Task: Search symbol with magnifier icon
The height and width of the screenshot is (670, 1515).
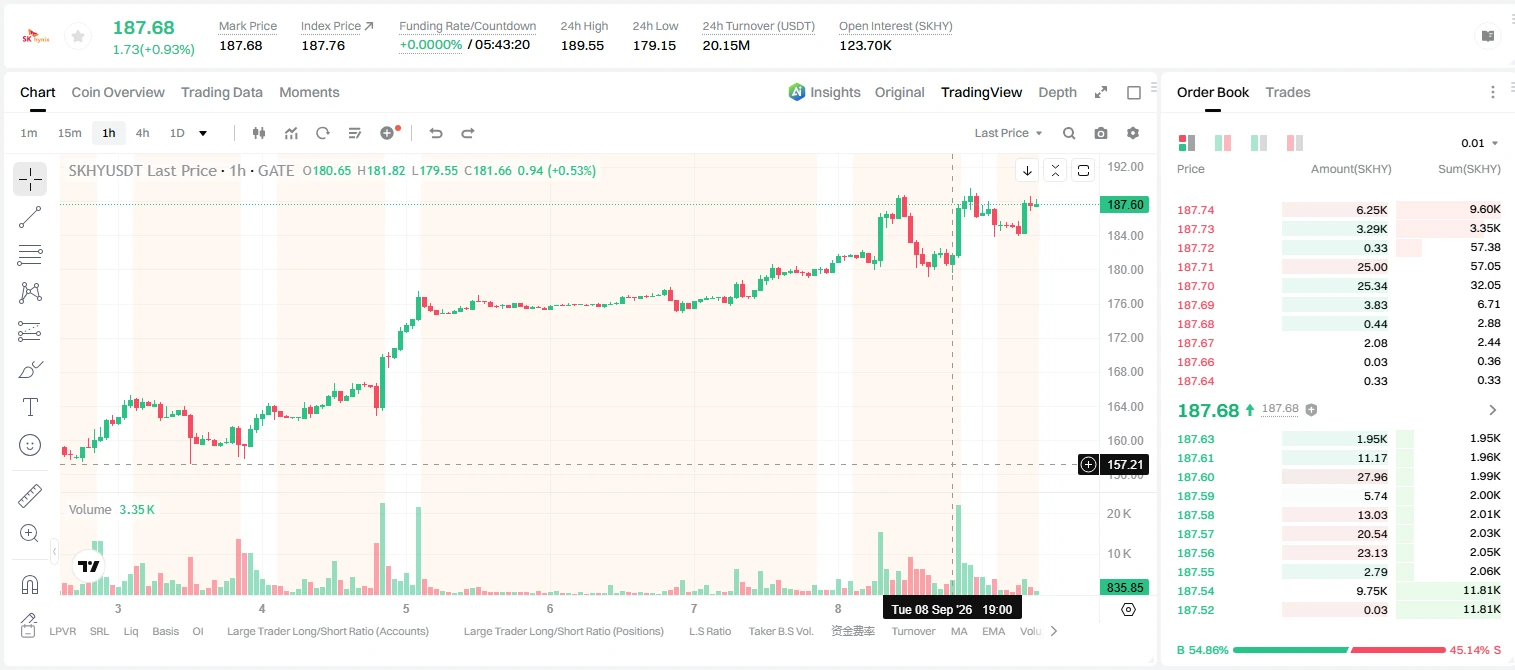Action: 1069,133
